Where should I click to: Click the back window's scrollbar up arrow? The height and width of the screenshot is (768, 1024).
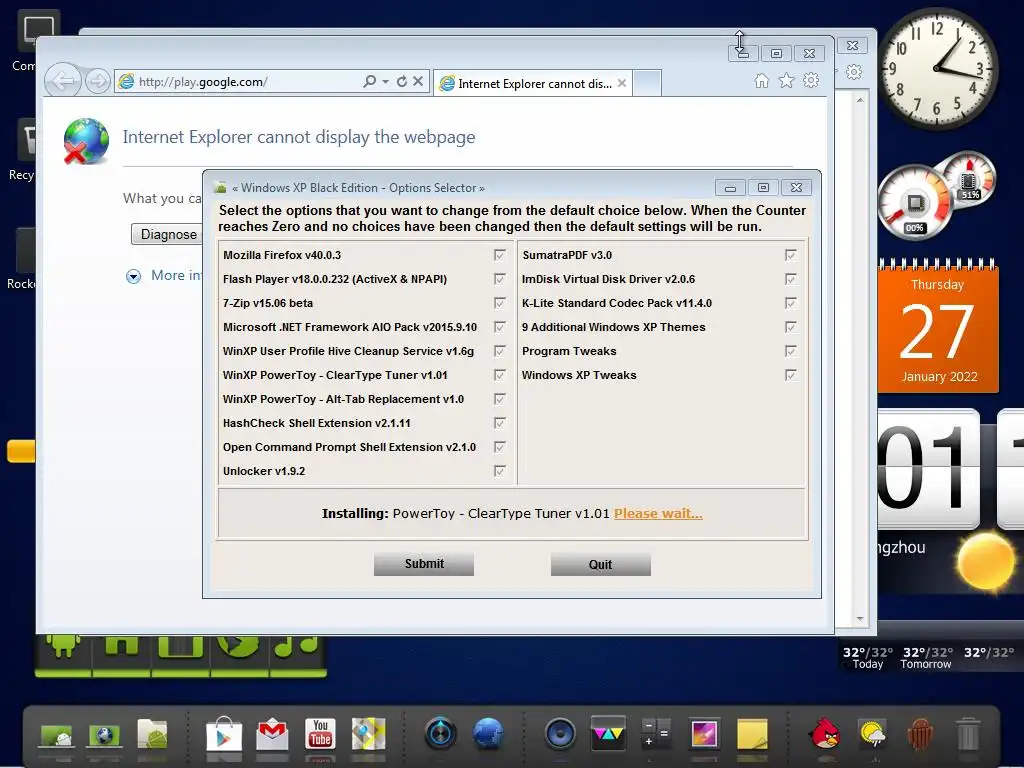click(860, 100)
